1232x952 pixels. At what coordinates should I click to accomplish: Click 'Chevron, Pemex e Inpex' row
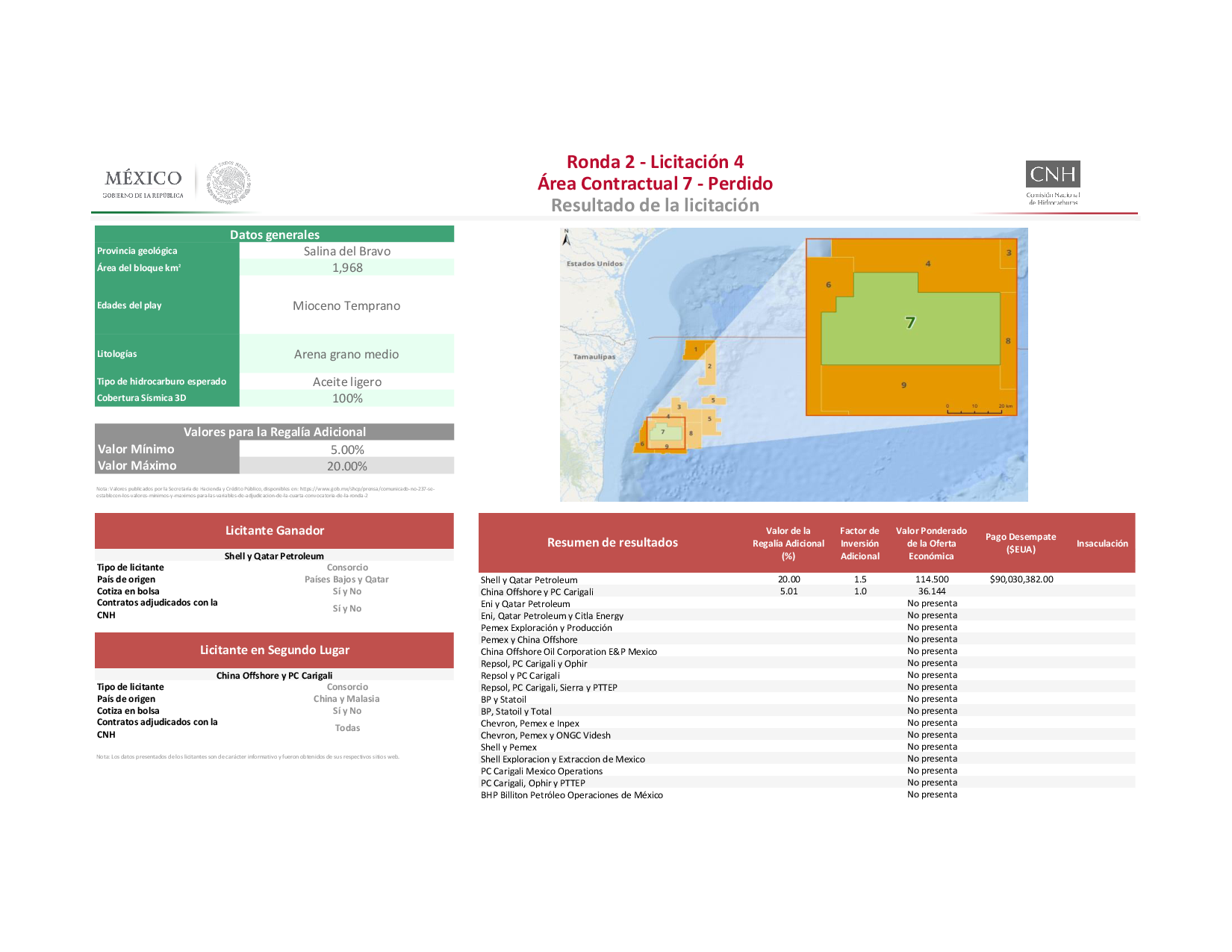tap(806, 723)
